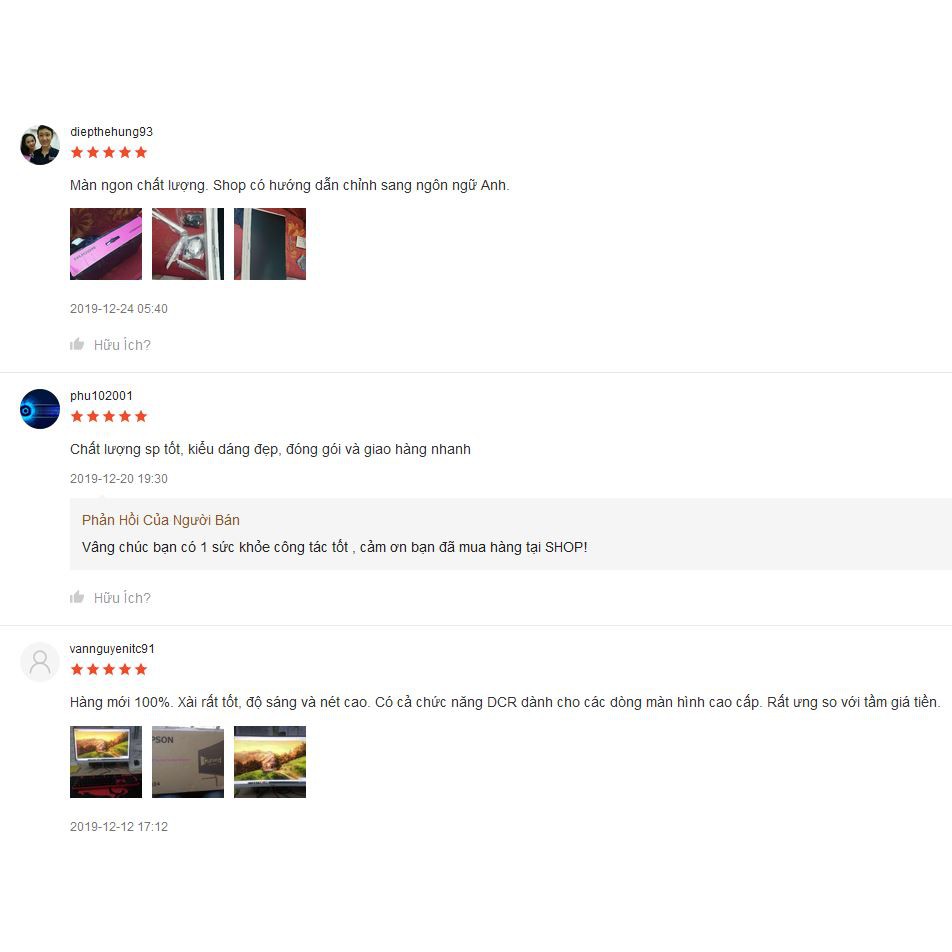Open vannguyenitc91's default avatar icon
Image resolution: width=952 pixels, height=952 pixels.
(40, 662)
